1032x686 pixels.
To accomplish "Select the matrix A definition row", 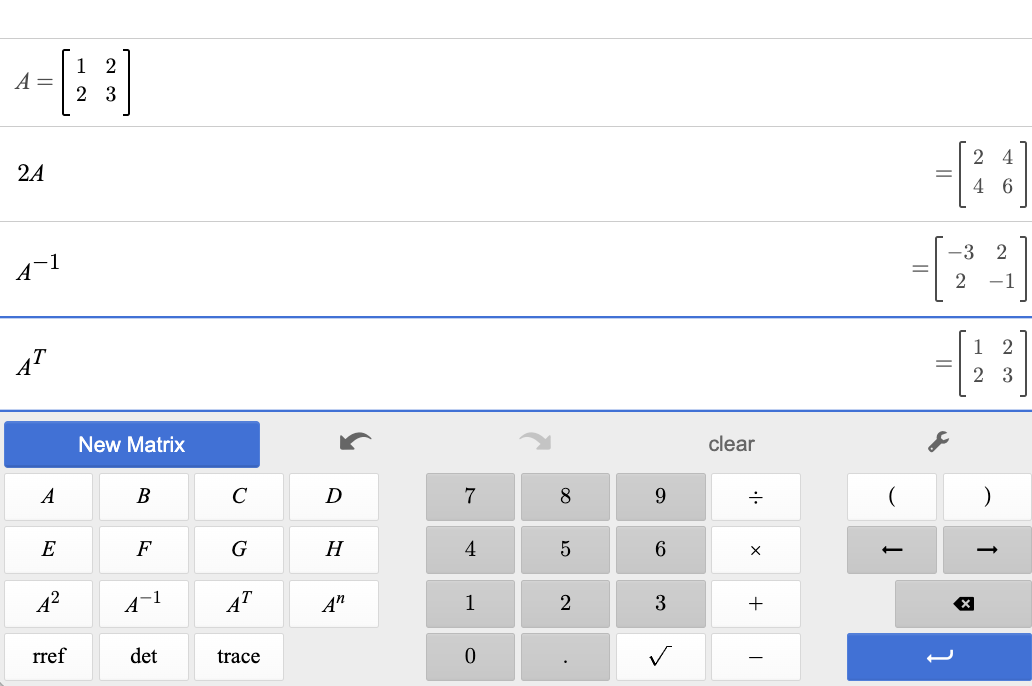I will coord(400,83).
